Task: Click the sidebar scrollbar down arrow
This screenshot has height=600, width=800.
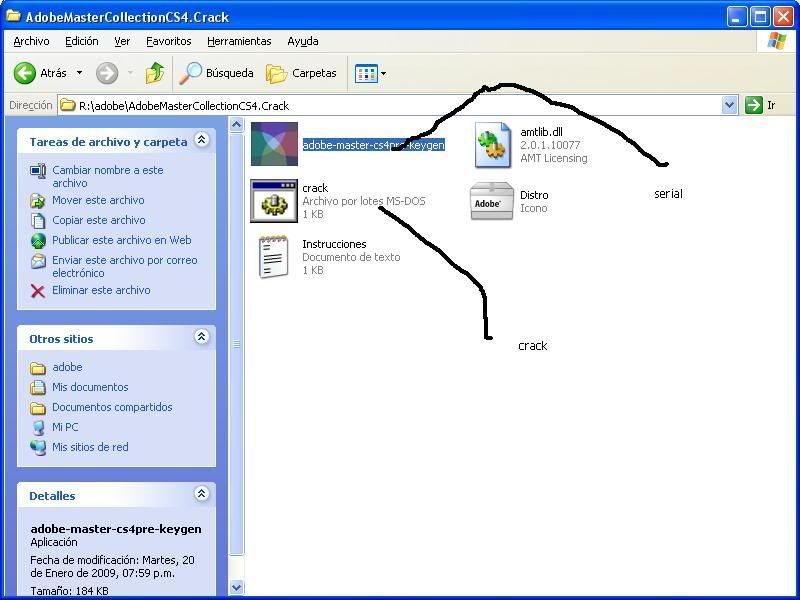Action: pos(236,587)
